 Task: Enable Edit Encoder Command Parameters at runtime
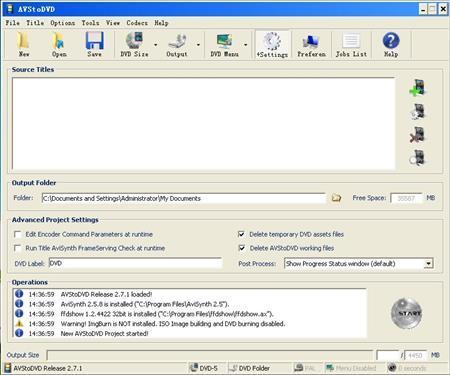point(17,234)
